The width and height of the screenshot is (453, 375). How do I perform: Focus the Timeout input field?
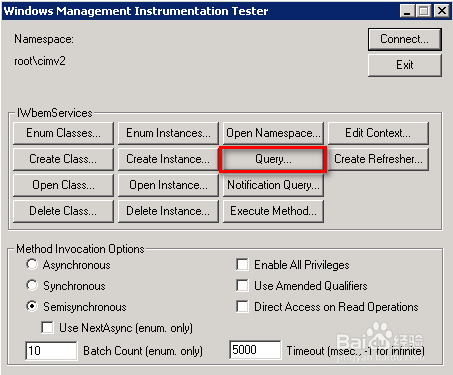click(x=255, y=350)
